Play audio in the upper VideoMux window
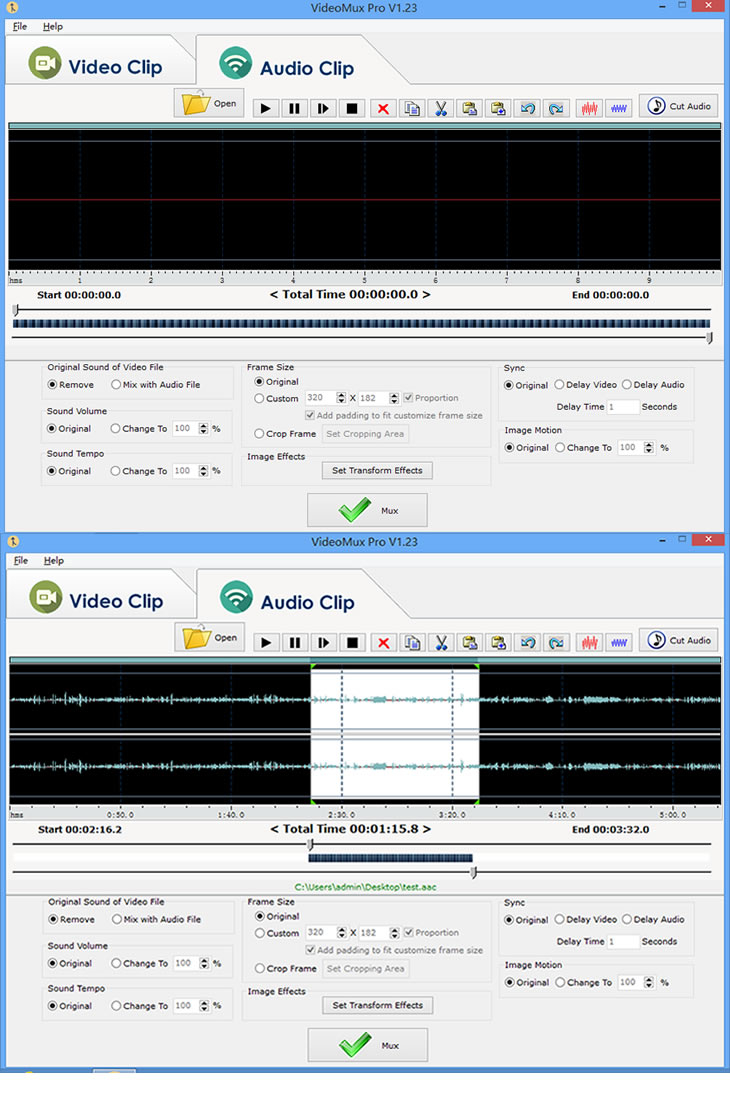 point(265,108)
